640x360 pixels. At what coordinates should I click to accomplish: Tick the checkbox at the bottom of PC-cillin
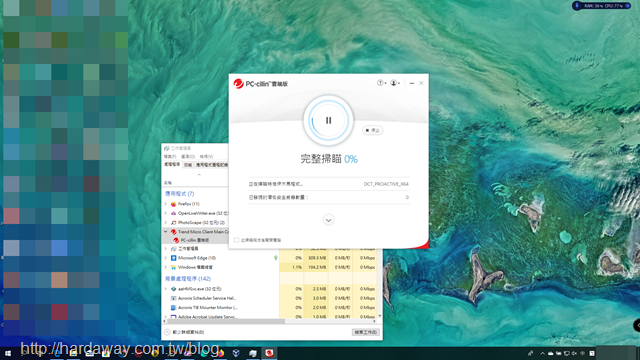pyautogui.click(x=236, y=240)
